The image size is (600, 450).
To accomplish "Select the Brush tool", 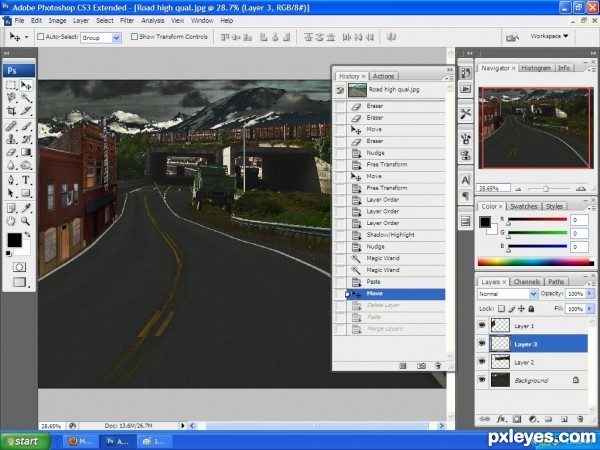I will click(x=26, y=126).
